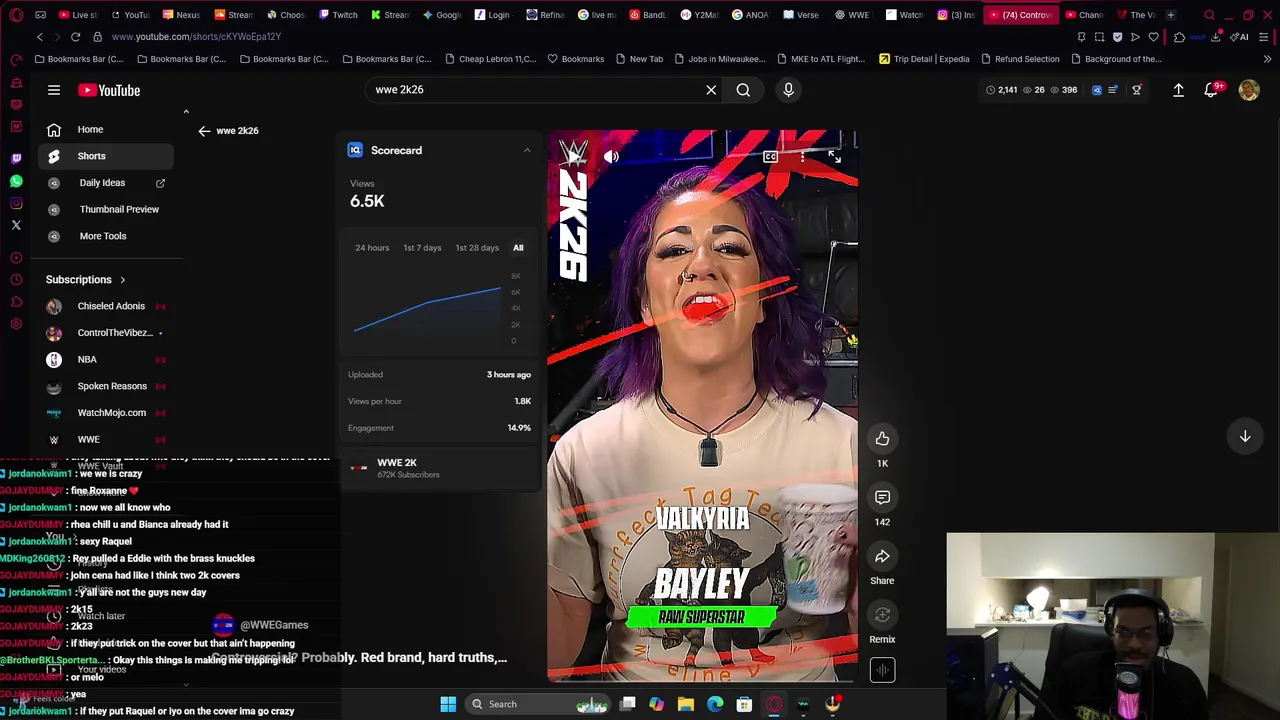The height and width of the screenshot is (720, 1280).
Task: Reload the page with the browser refresh icon
Action: (75, 37)
